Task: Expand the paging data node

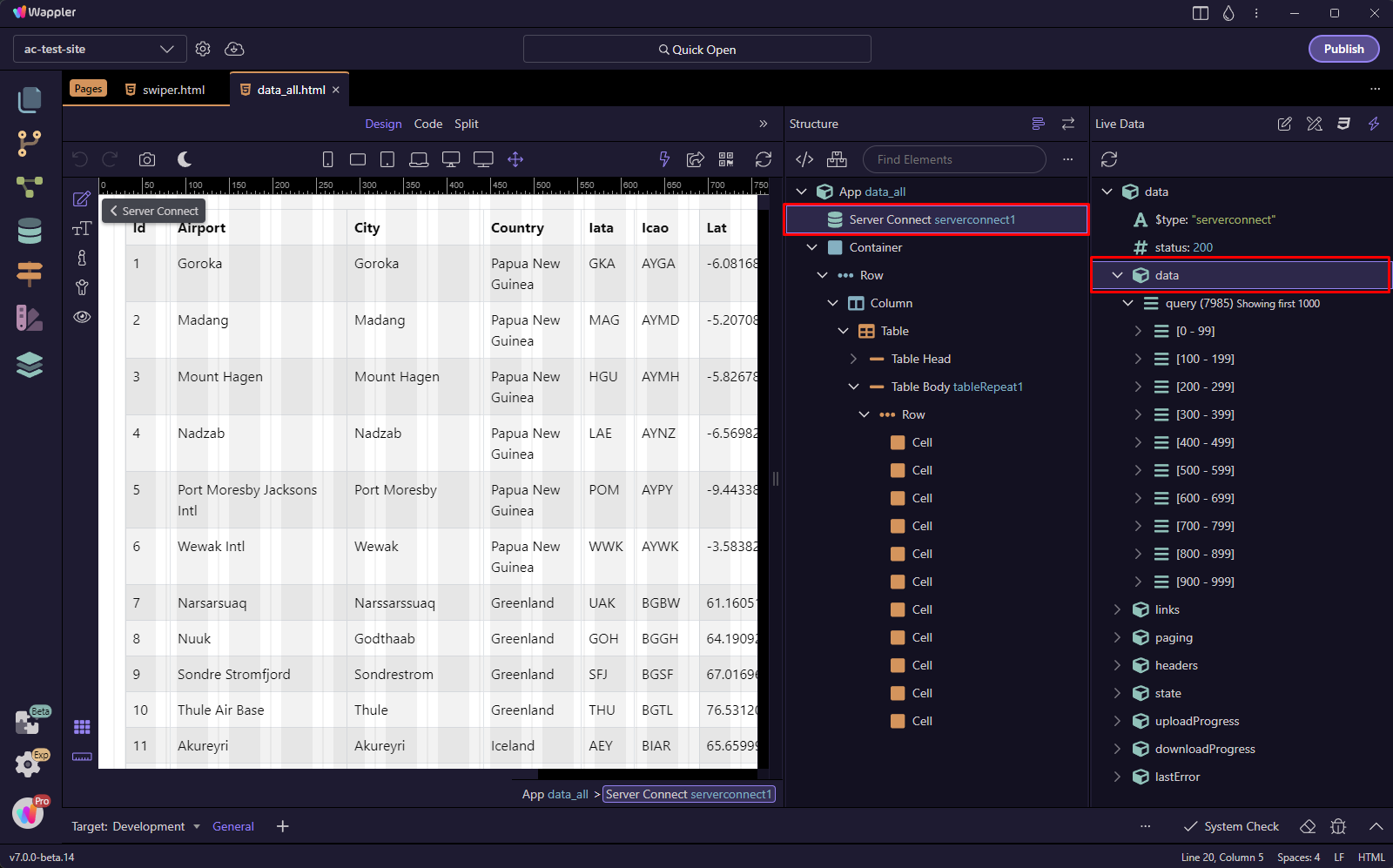Action: (x=1117, y=637)
